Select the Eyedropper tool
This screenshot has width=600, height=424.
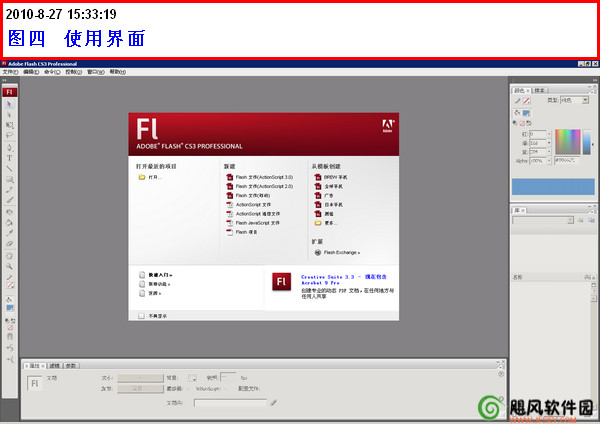[x=9, y=233]
